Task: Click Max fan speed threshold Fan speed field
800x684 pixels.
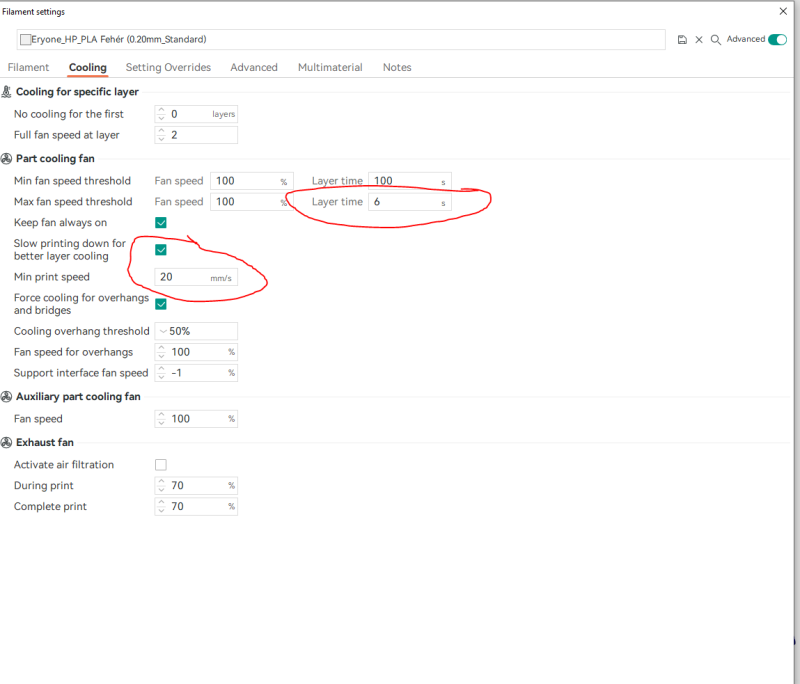Action: 252,201
